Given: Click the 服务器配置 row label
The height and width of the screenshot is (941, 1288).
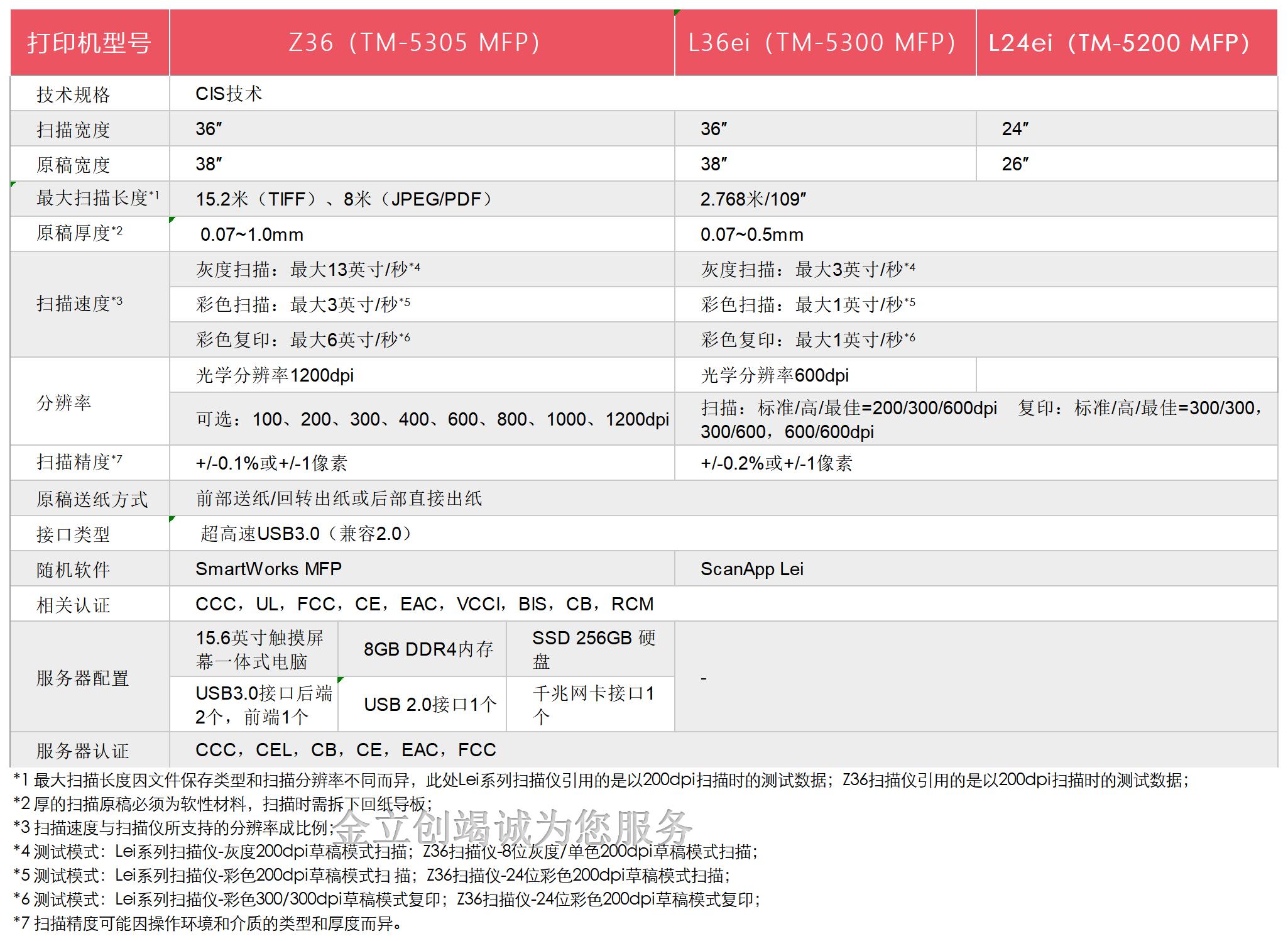Looking at the screenshot, I should click(x=90, y=677).
